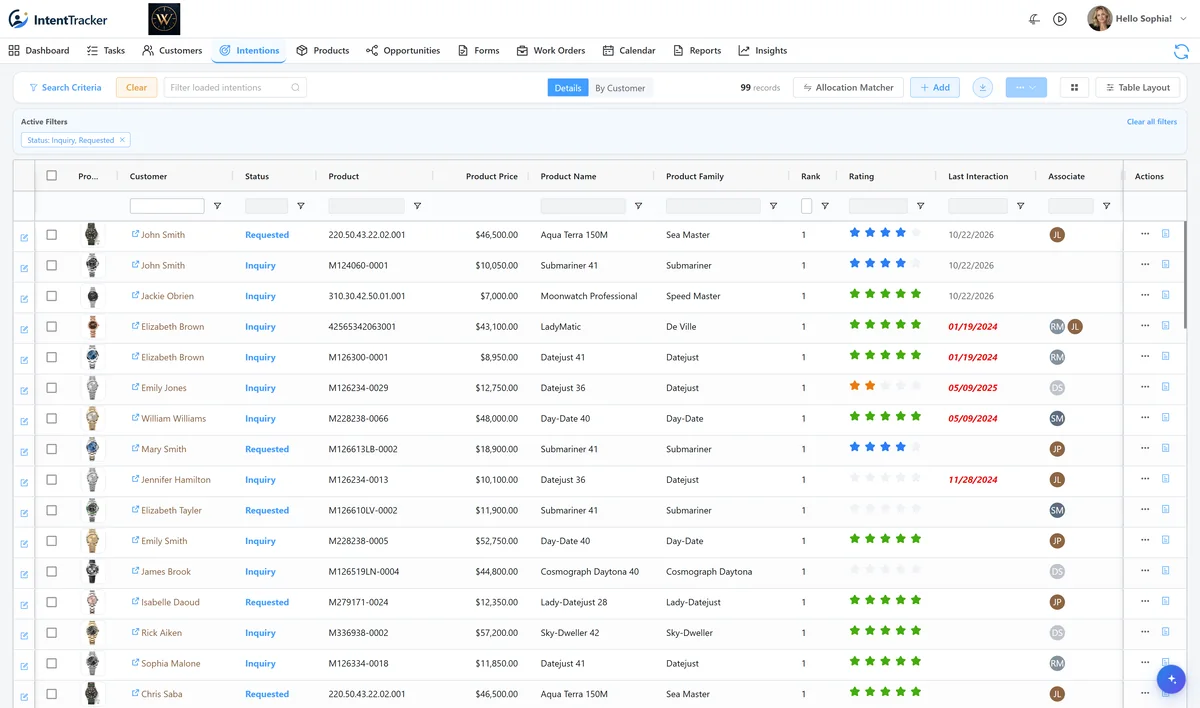The height and width of the screenshot is (708, 1200).
Task: Click note icon for James Brook row
Action: click(1165, 571)
